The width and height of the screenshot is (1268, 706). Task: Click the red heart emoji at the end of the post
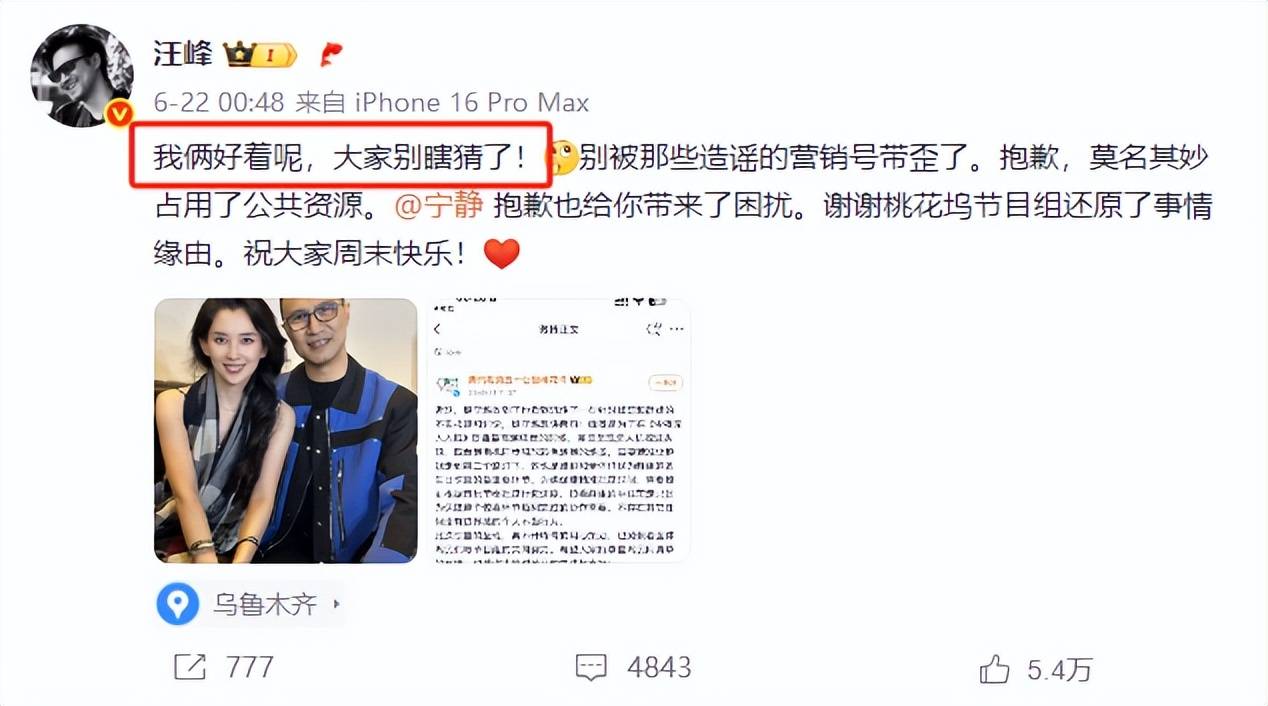click(502, 254)
